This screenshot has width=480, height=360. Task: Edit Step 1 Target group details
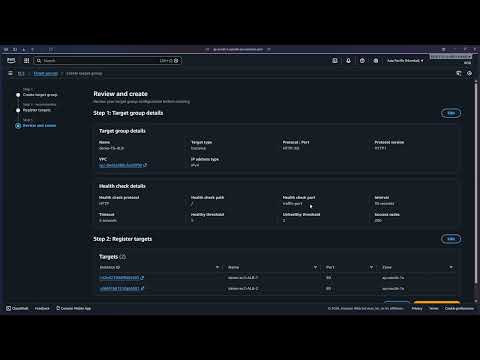tap(451, 113)
